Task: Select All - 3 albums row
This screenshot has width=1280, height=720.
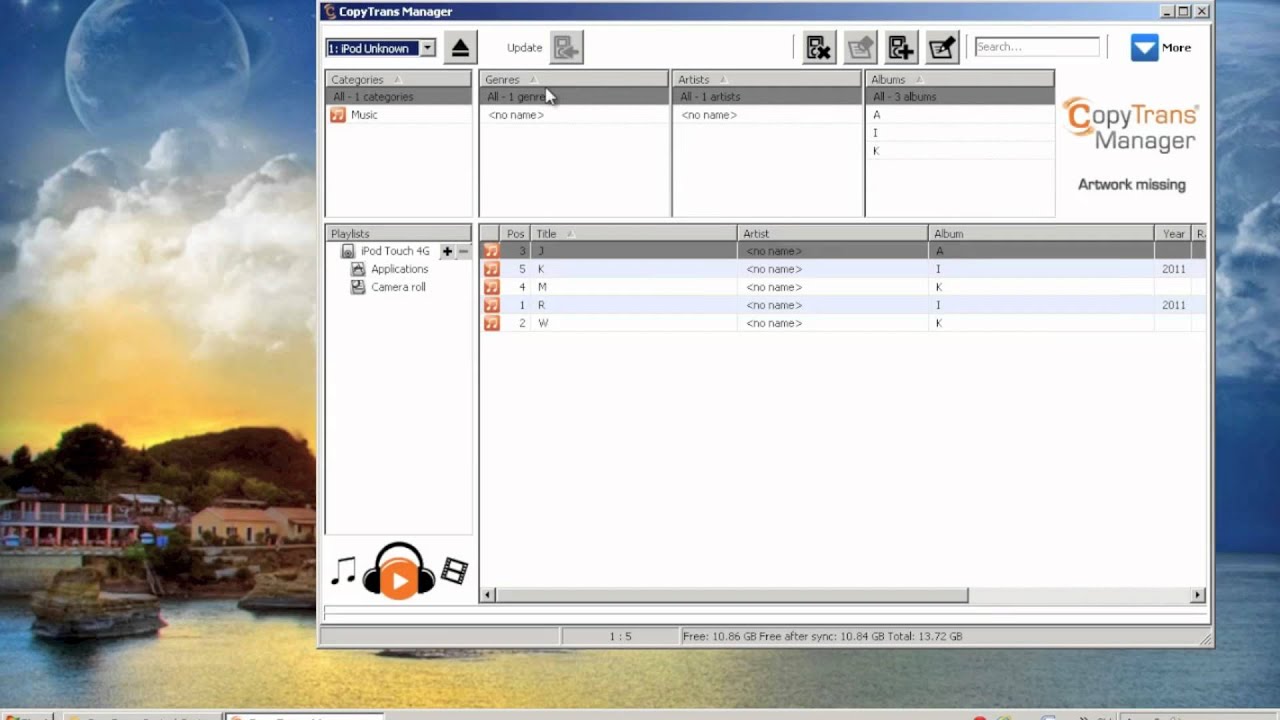Action: 959,97
